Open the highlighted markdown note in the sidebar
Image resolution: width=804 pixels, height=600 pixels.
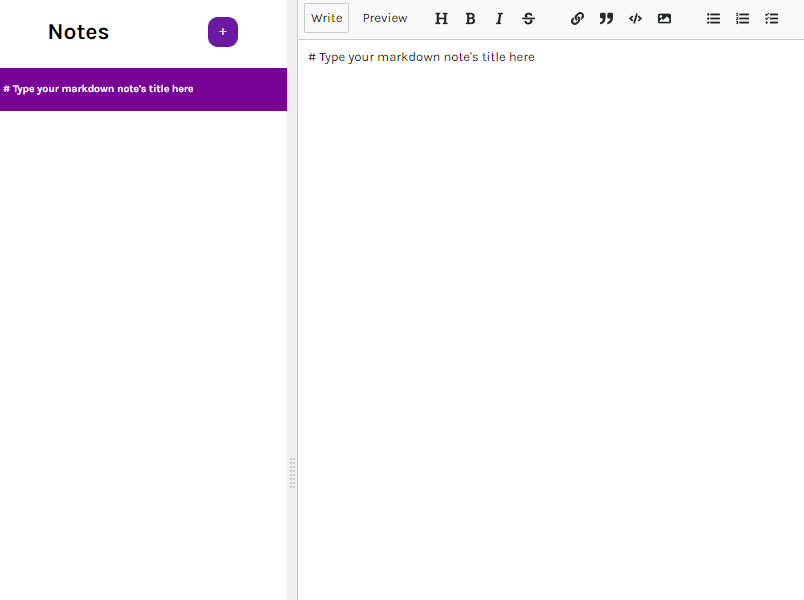143,89
